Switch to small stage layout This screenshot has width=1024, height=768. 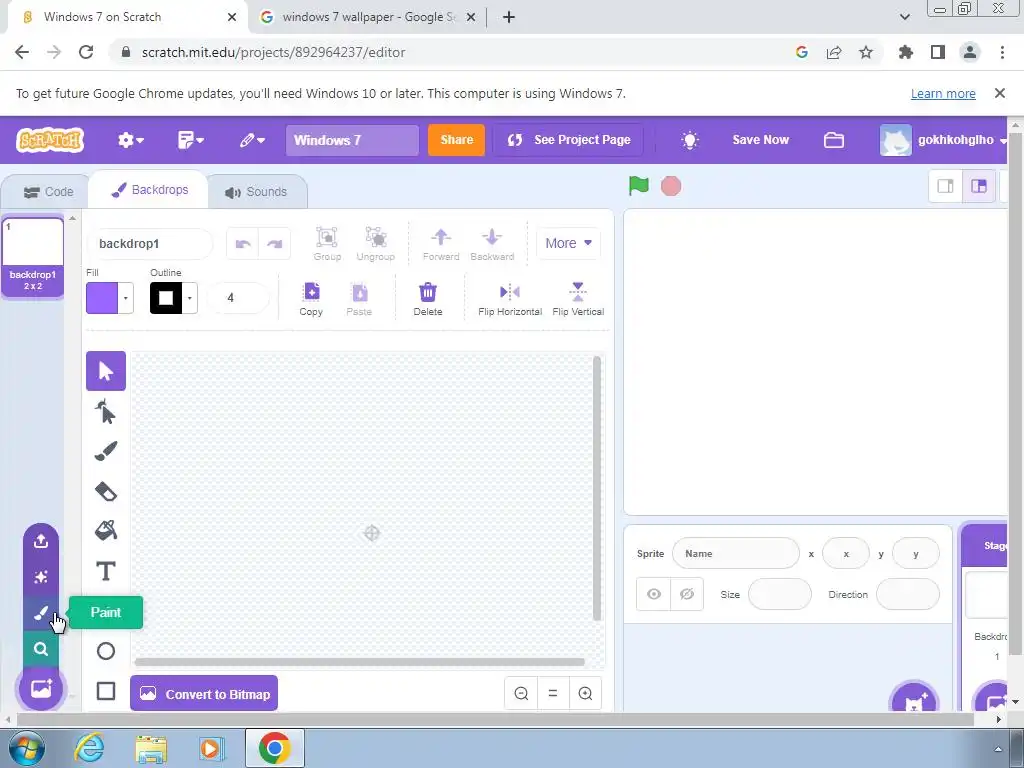point(946,186)
